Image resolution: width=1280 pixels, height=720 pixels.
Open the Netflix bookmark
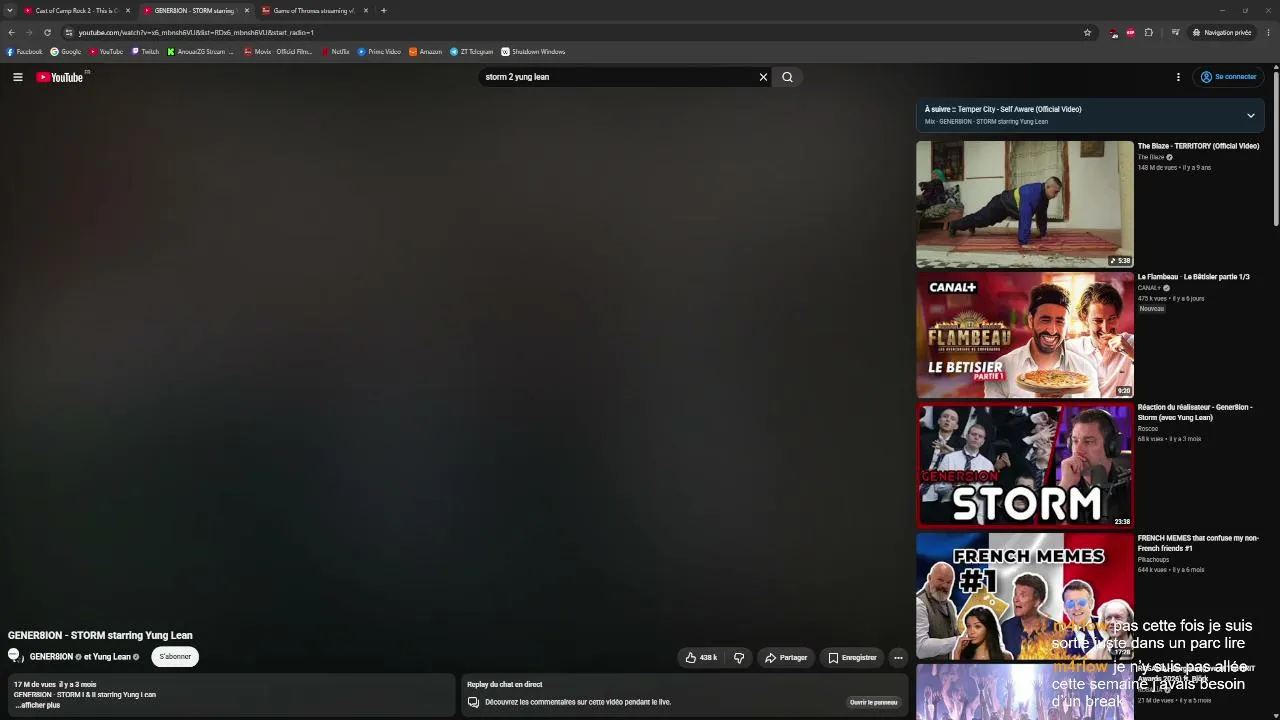coord(336,52)
